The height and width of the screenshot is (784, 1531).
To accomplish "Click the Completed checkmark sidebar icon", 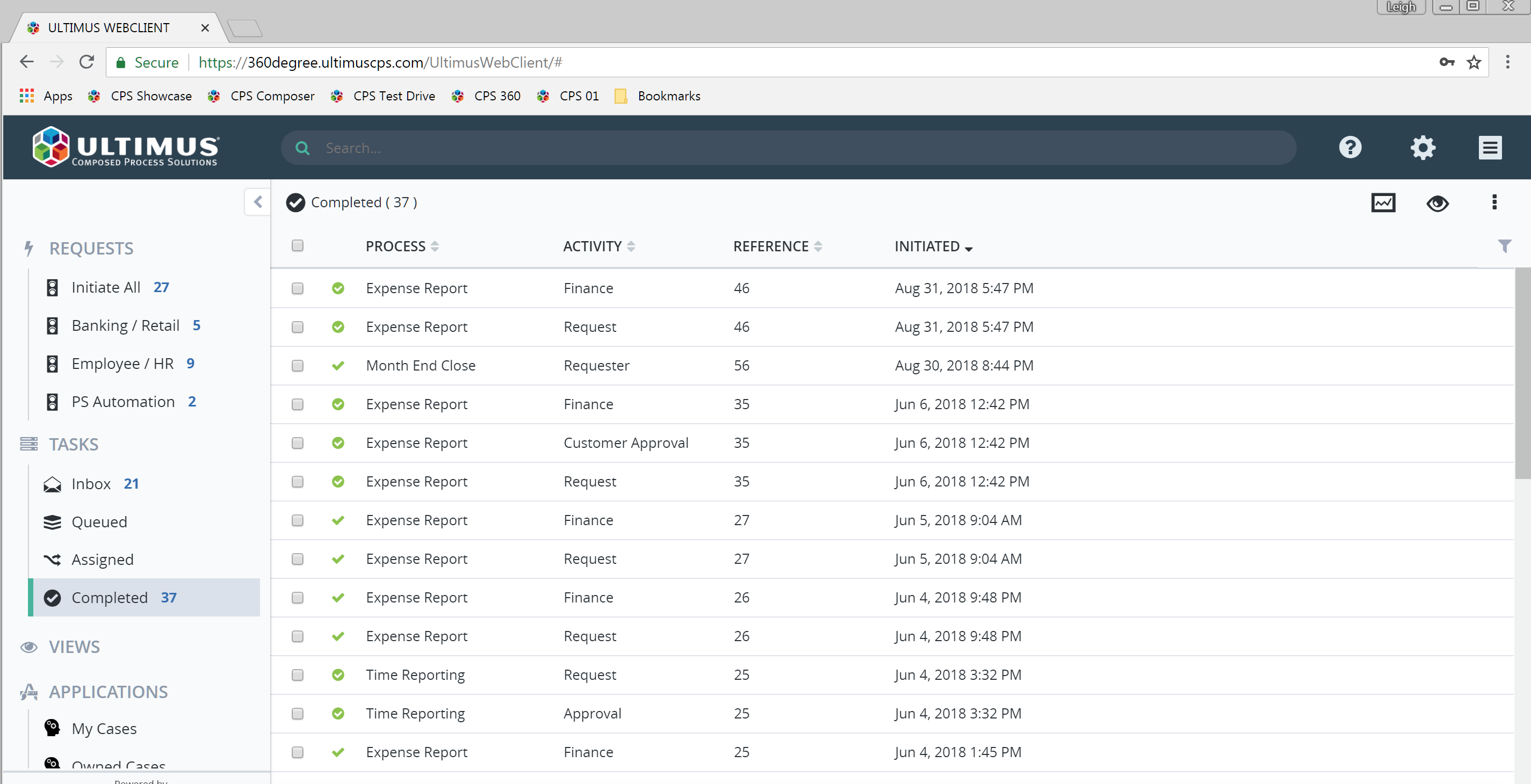I will tap(52, 598).
